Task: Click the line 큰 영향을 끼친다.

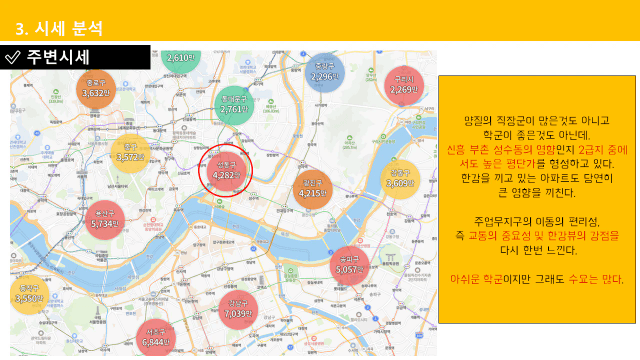Action: (537, 192)
